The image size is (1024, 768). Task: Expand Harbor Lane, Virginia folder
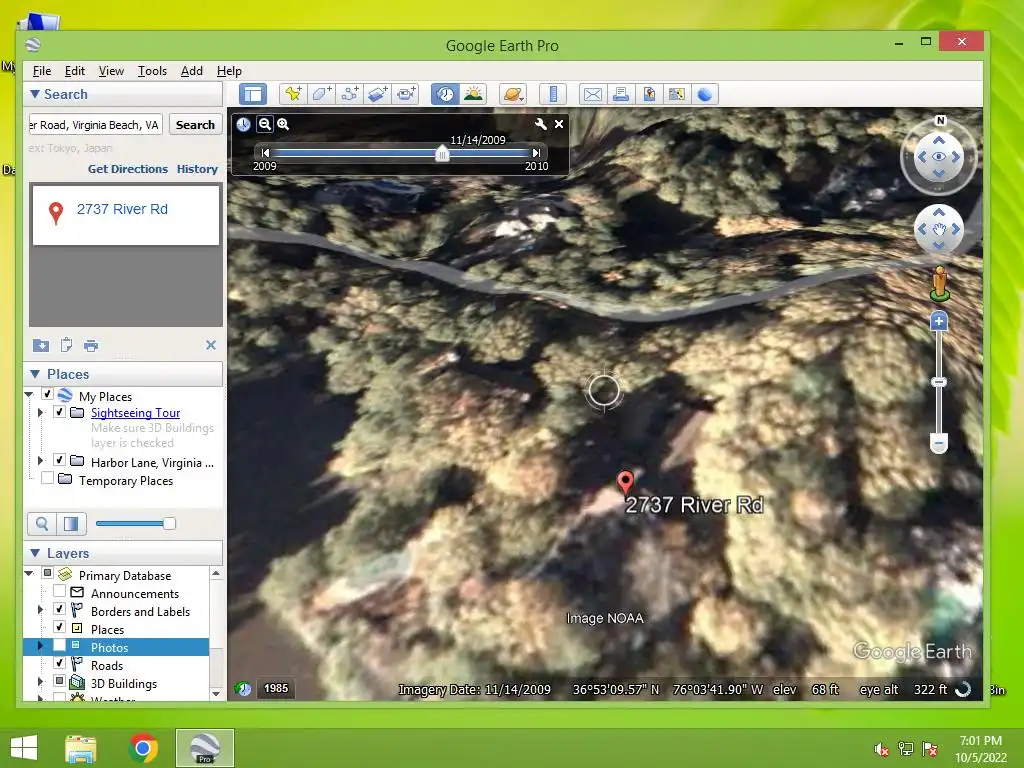(40, 460)
